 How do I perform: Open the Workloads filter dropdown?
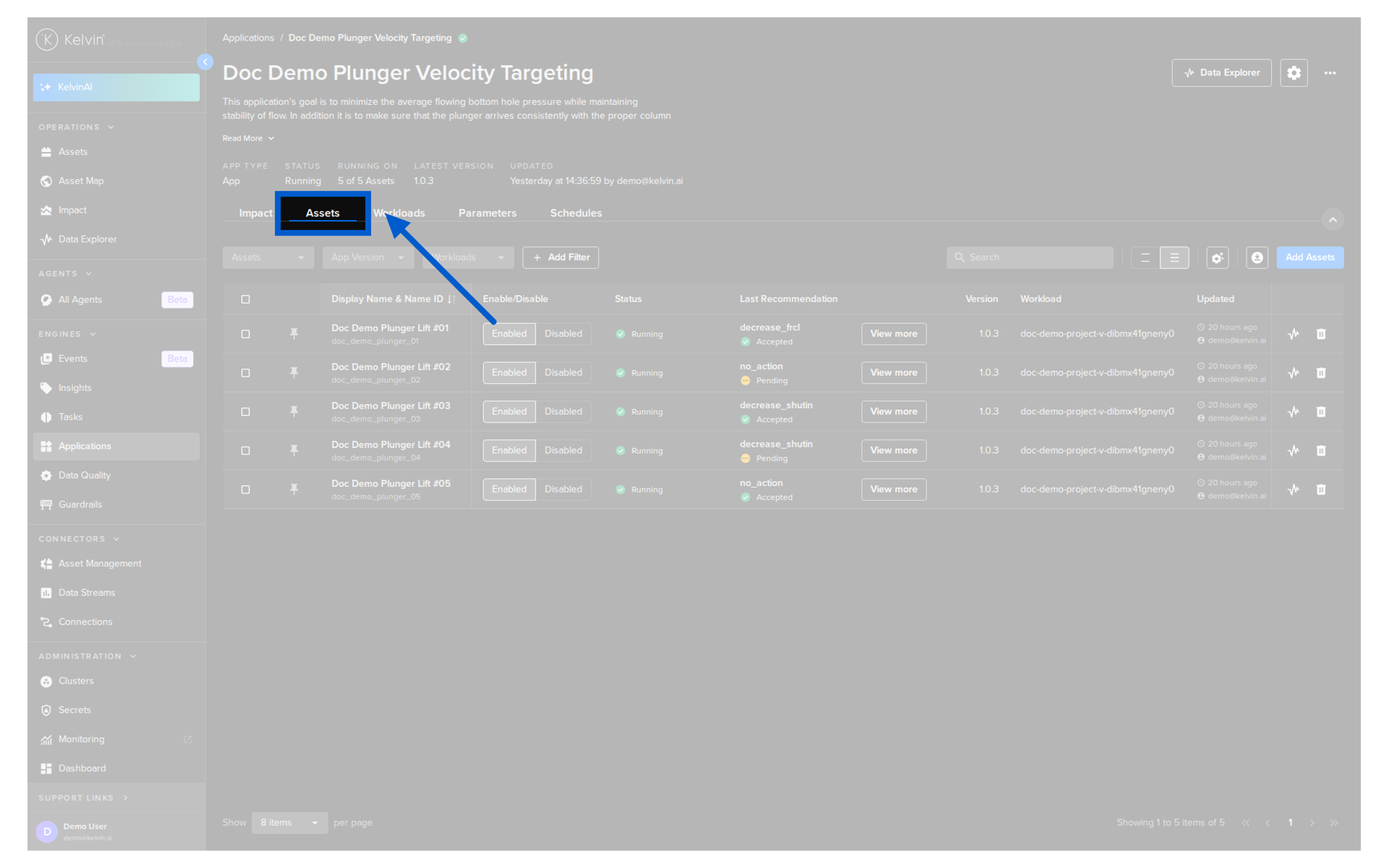pos(468,258)
